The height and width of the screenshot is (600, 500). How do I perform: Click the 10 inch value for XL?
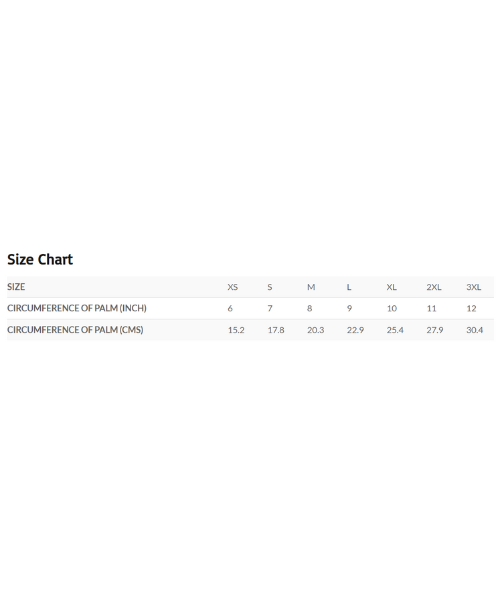392,308
